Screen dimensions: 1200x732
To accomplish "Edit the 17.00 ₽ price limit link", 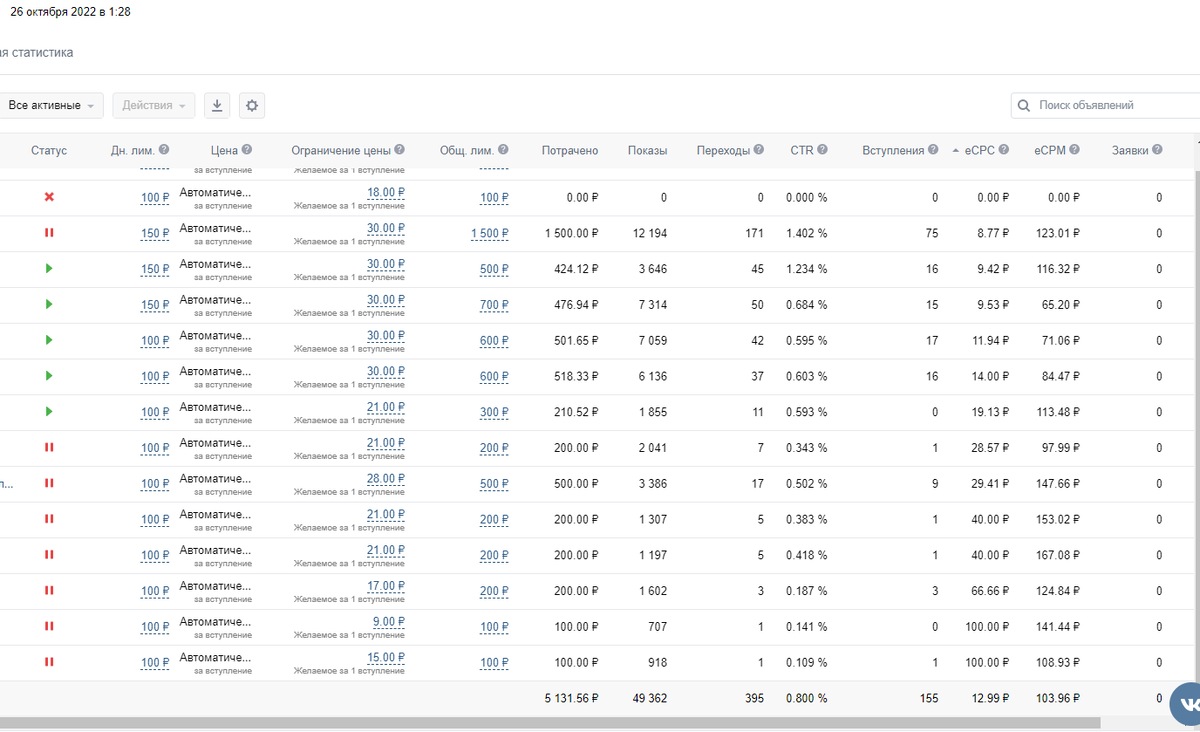I will pyautogui.click(x=386, y=586).
